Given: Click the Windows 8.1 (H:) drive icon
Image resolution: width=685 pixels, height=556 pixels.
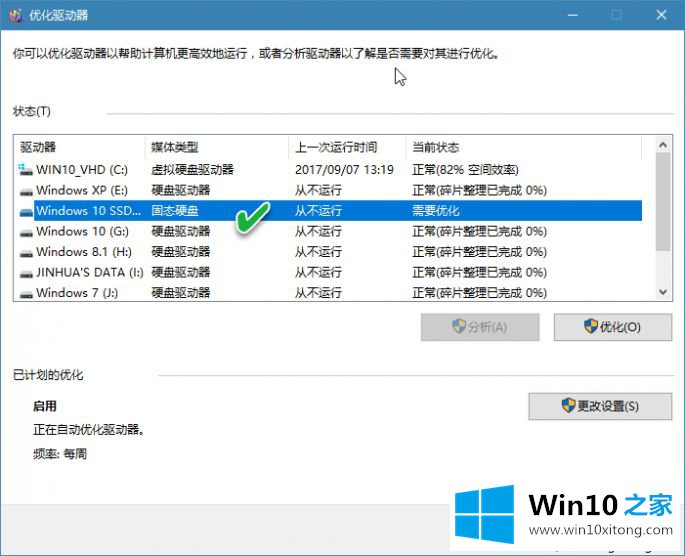Looking at the screenshot, I should [26, 253].
